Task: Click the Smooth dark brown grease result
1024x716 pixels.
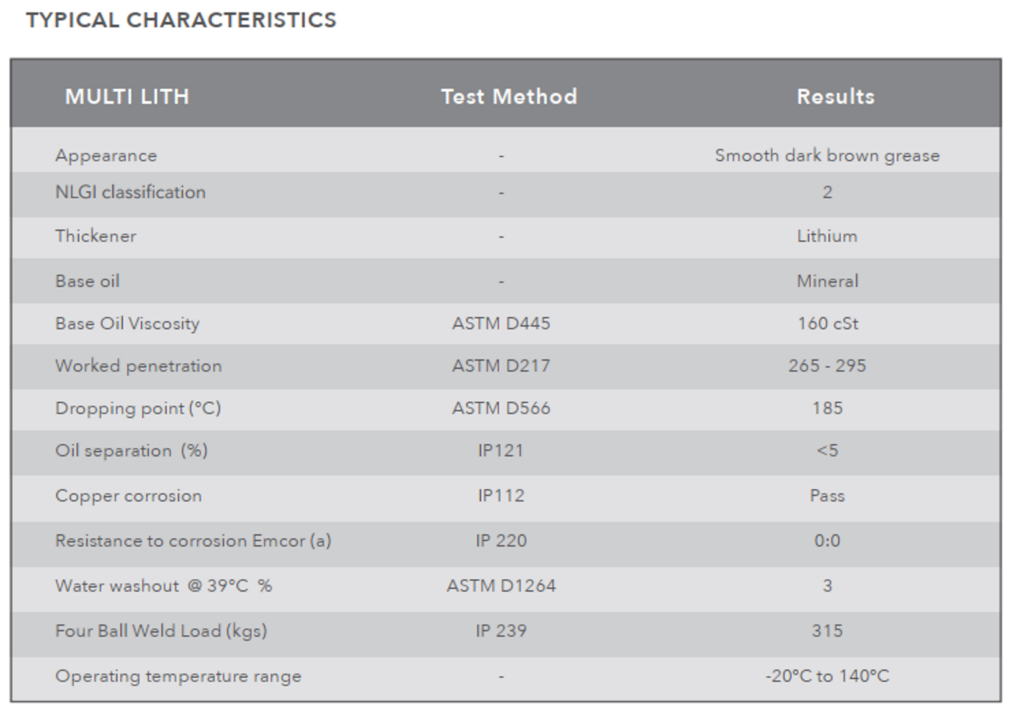Action: point(827,156)
